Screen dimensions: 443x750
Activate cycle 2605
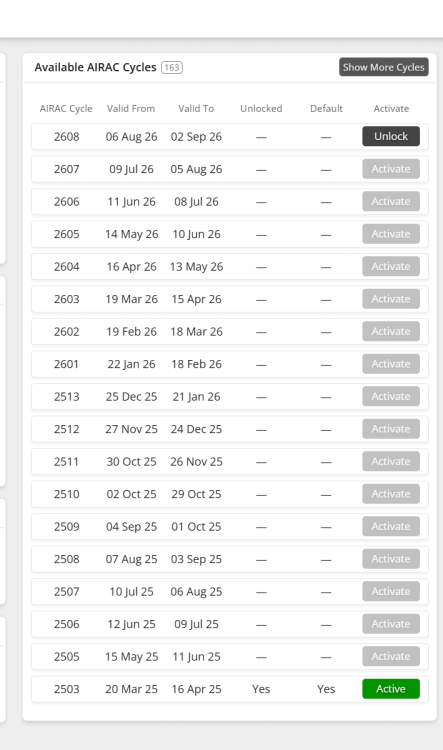point(391,234)
